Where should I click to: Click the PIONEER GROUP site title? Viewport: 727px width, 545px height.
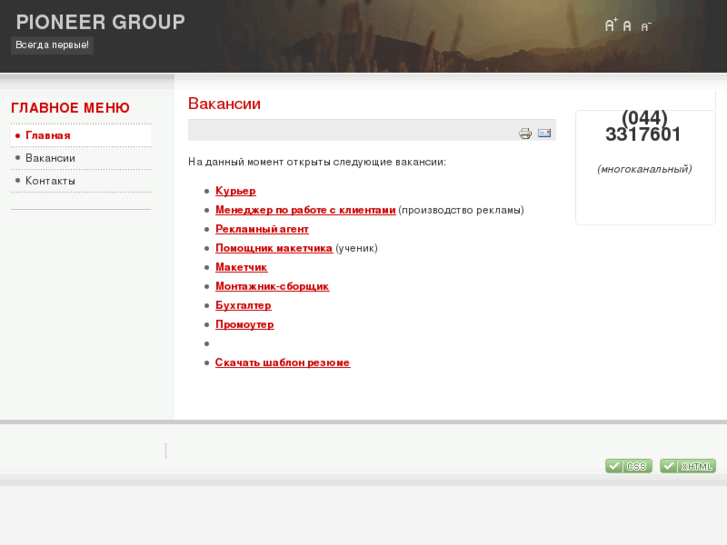(101, 22)
